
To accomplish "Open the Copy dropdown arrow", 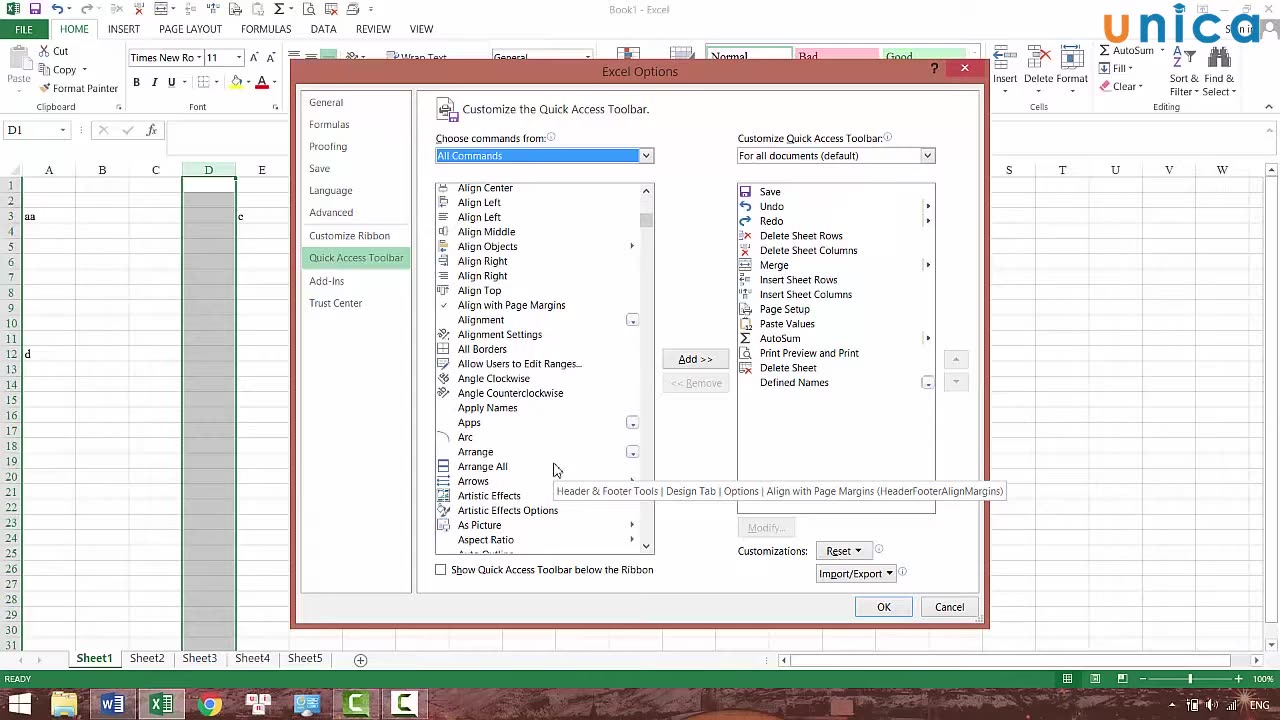I will click(x=84, y=70).
